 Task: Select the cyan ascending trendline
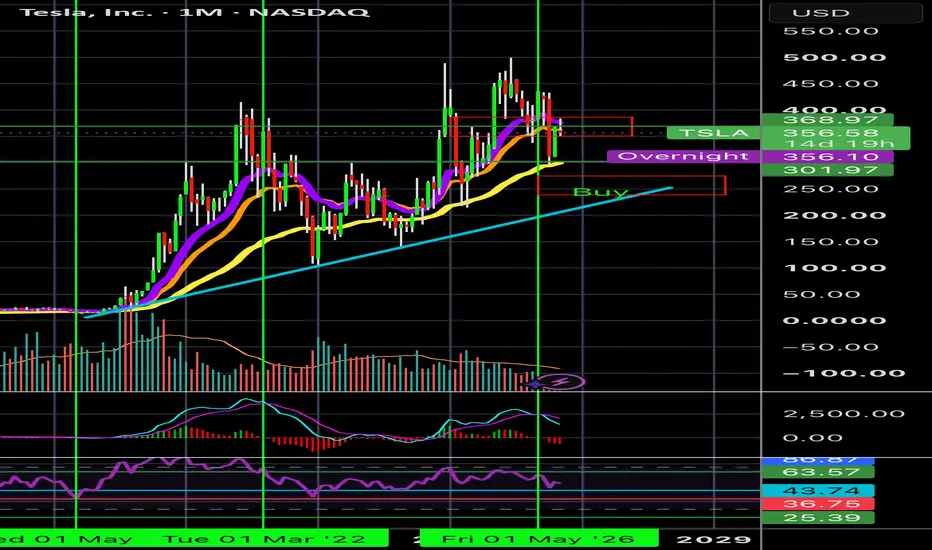pyautogui.click(x=380, y=252)
